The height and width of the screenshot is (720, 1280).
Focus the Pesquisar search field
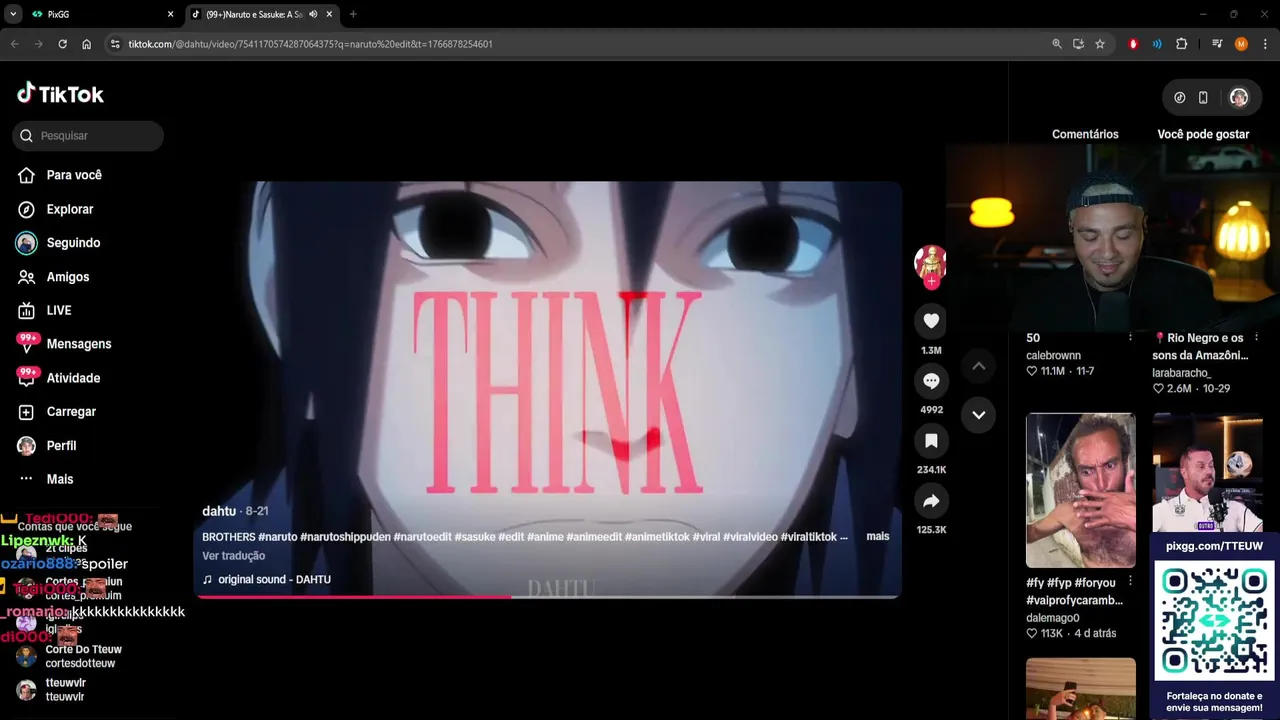(x=88, y=136)
